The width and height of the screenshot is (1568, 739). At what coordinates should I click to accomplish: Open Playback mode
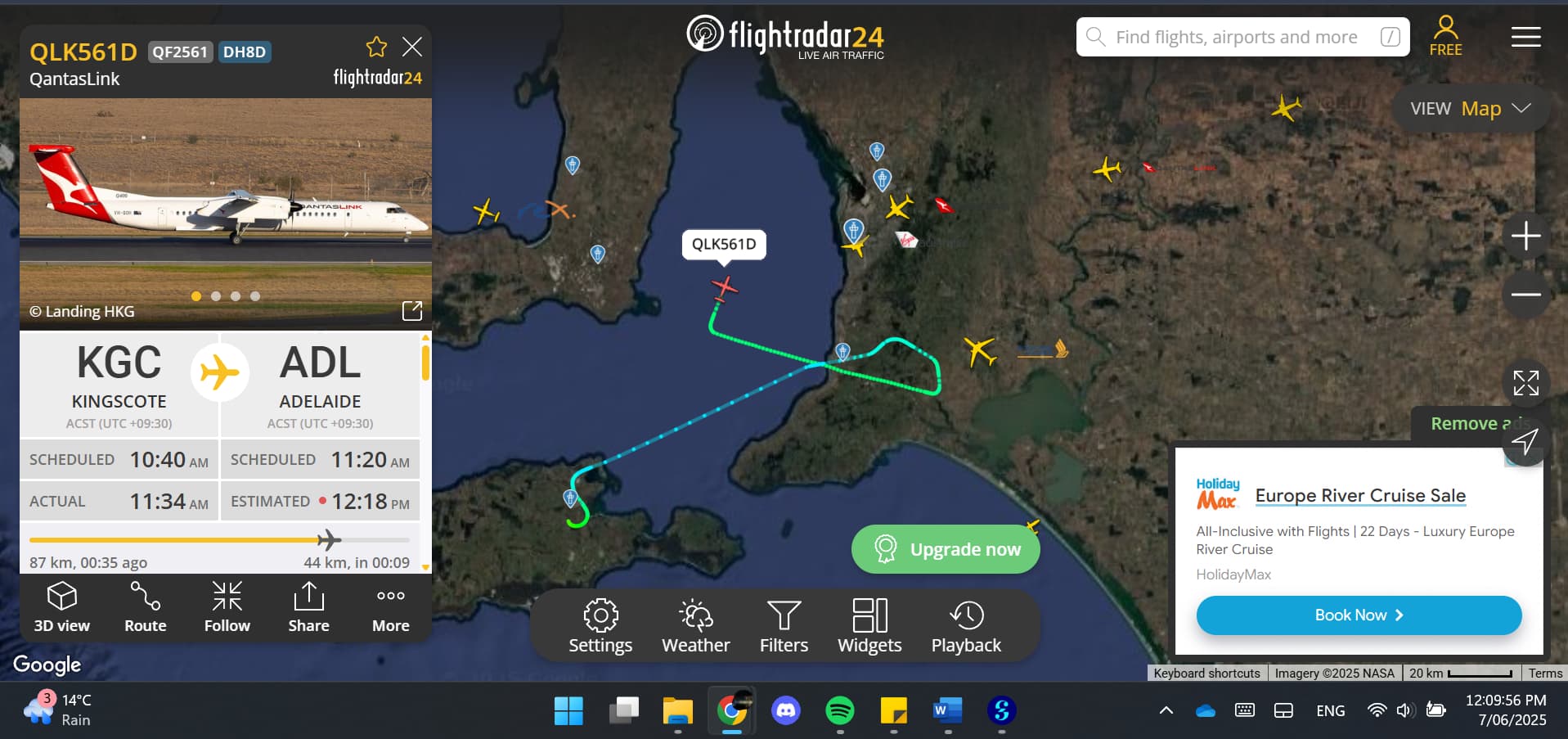[966, 626]
